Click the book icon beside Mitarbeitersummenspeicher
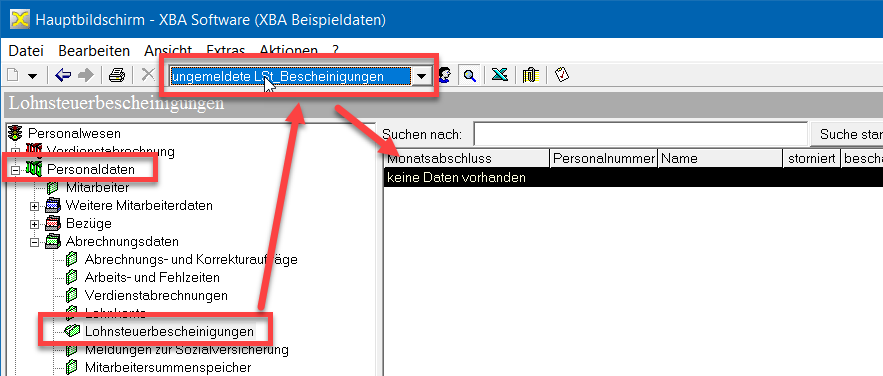Image resolution: width=883 pixels, height=376 pixels. pyautogui.click(x=72, y=368)
